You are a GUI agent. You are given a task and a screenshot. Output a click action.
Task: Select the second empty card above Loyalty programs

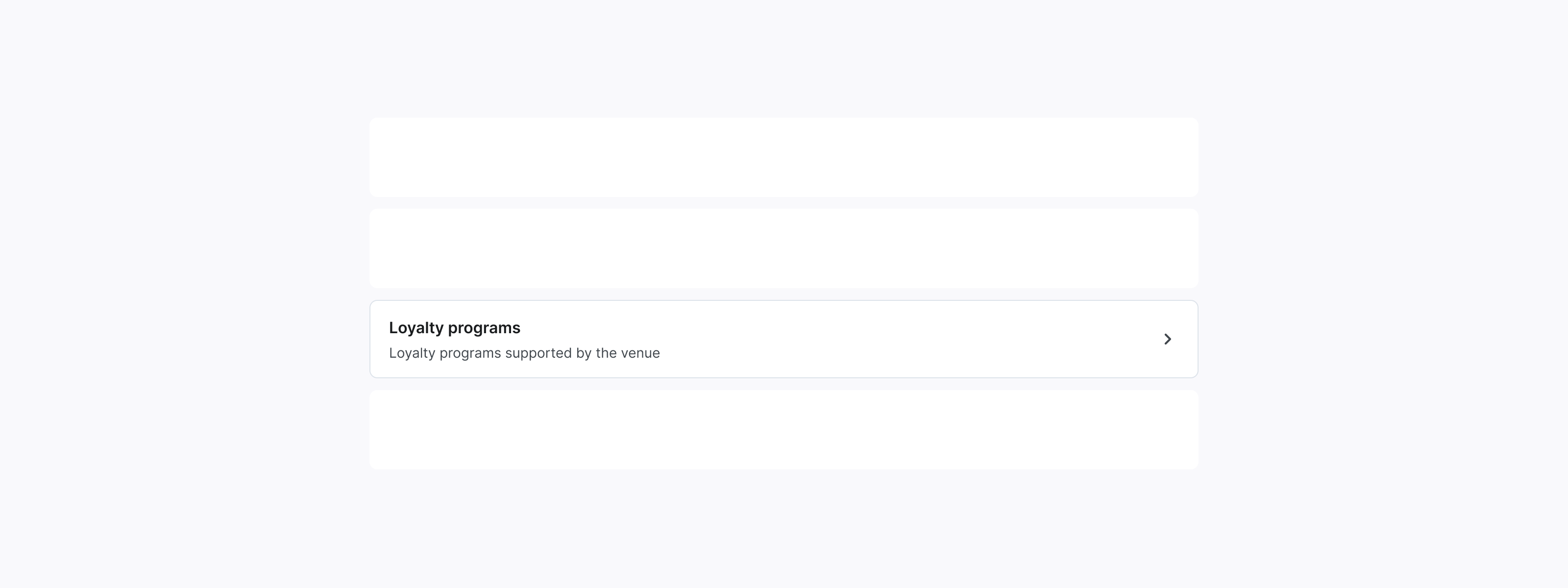(x=784, y=248)
